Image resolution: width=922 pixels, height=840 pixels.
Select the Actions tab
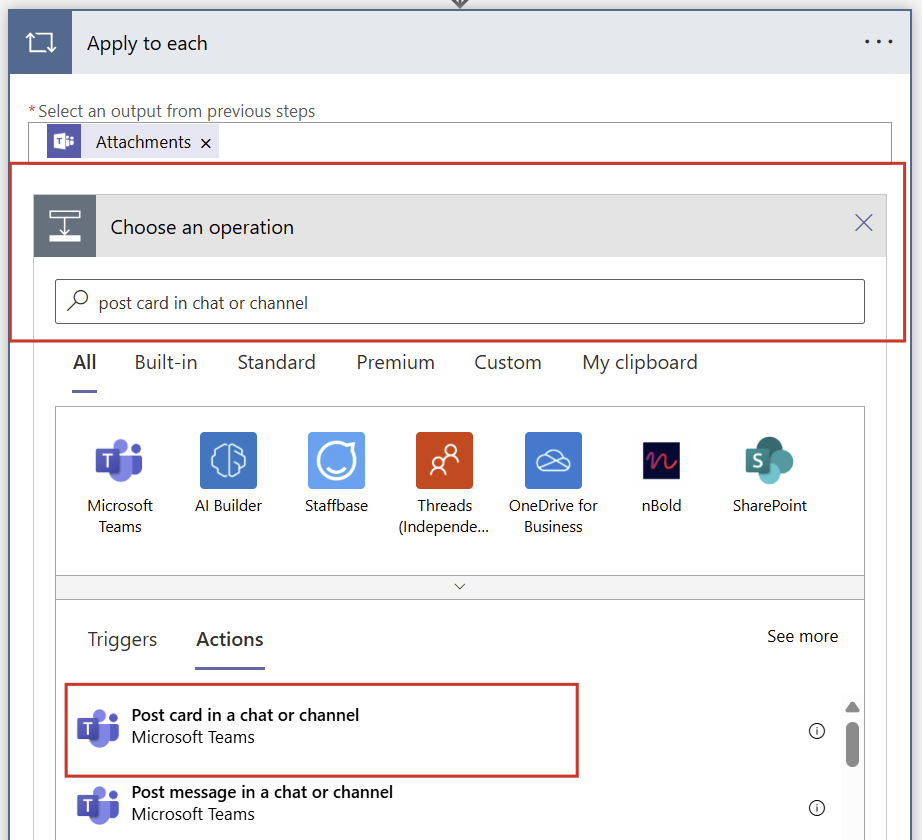[x=230, y=639]
